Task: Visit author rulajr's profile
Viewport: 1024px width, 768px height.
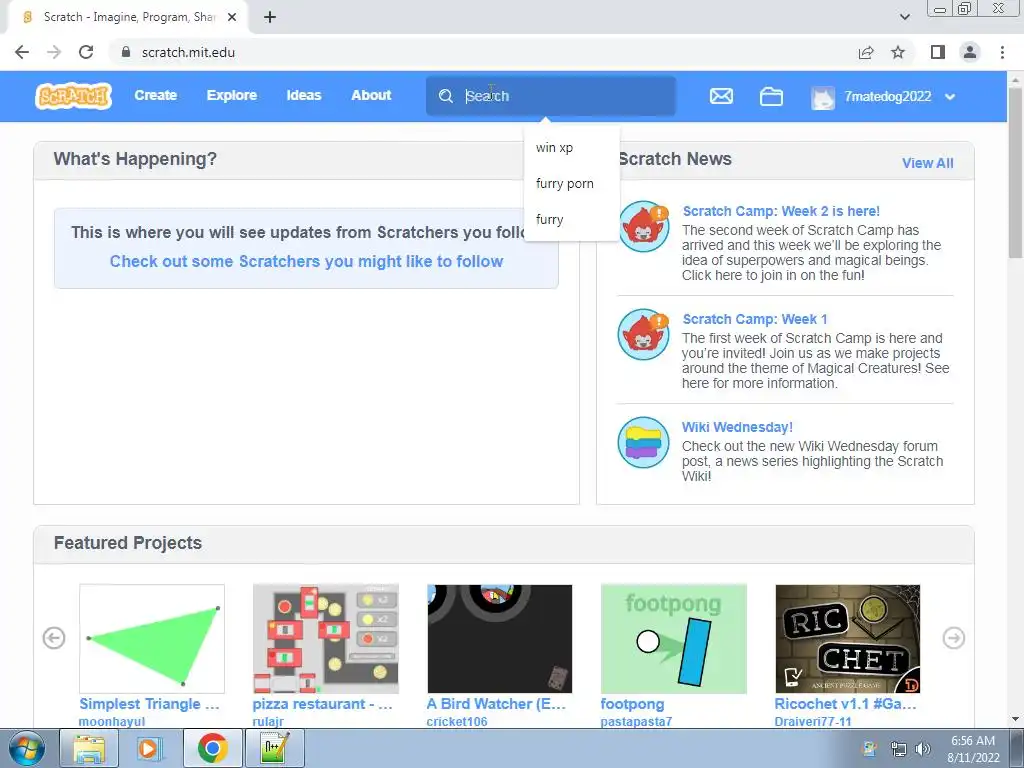Action: 268,722
